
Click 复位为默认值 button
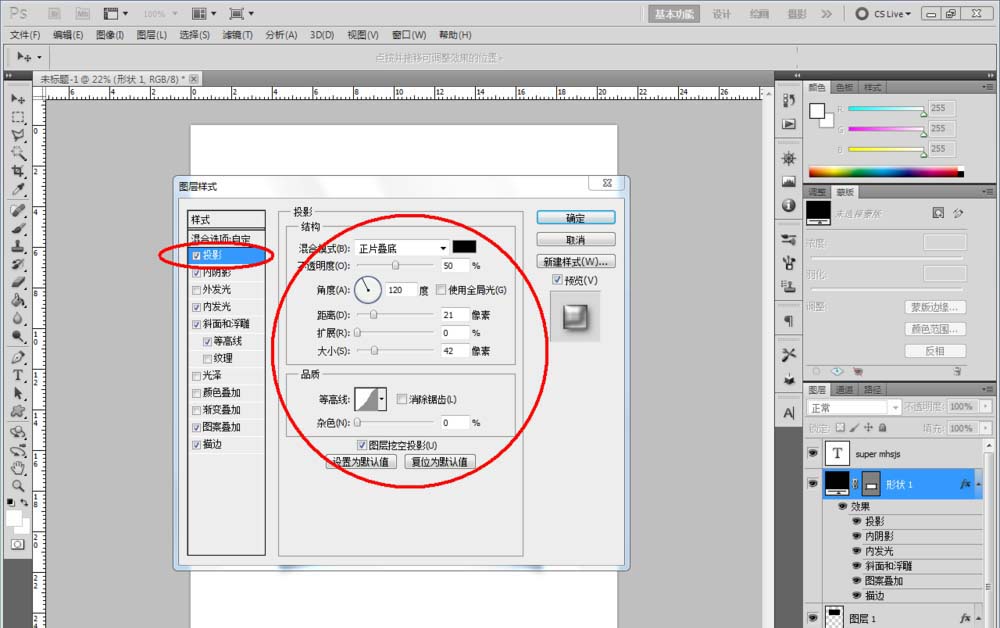click(440, 462)
